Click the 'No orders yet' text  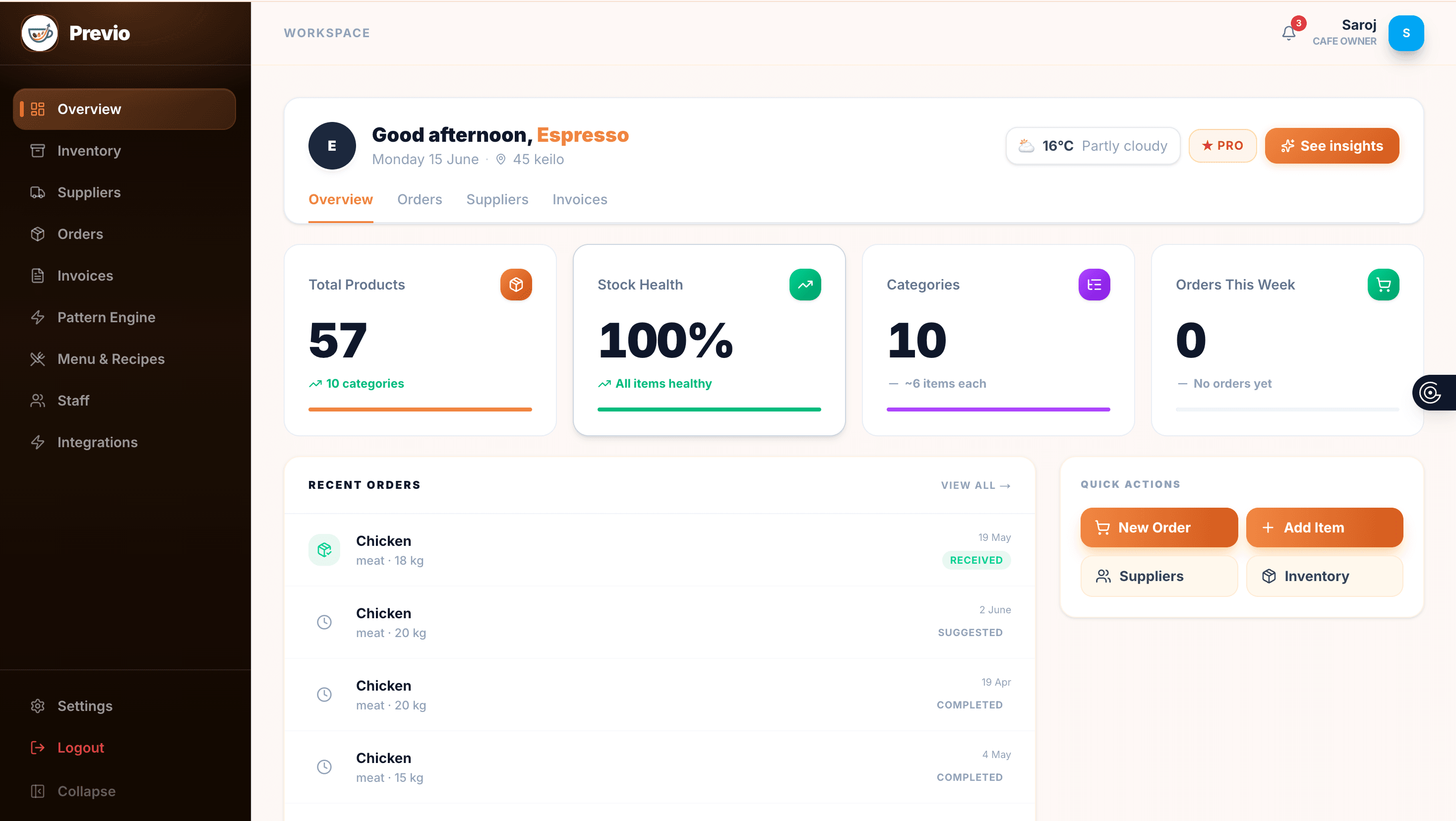click(1232, 384)
